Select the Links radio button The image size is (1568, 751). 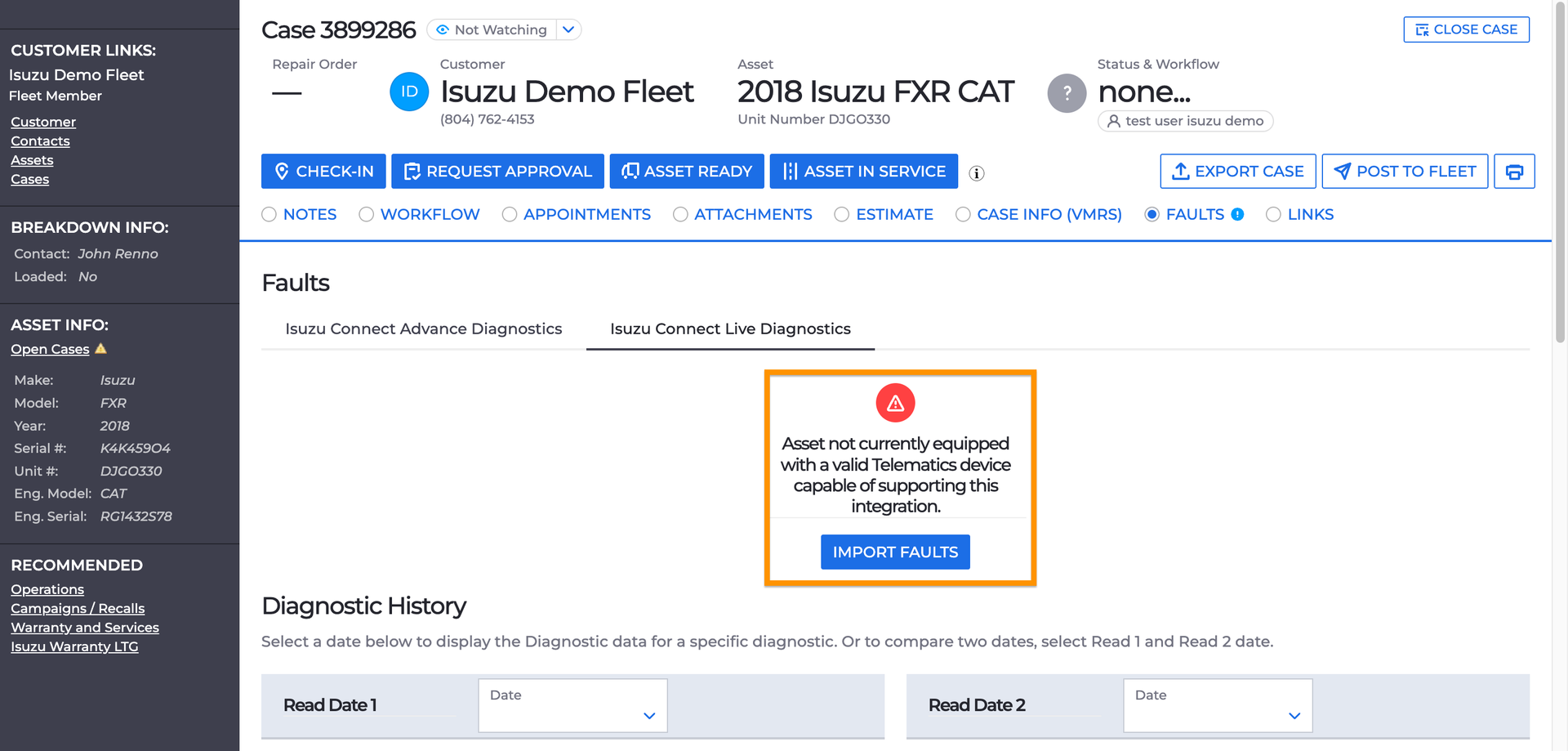point(1273,214)
